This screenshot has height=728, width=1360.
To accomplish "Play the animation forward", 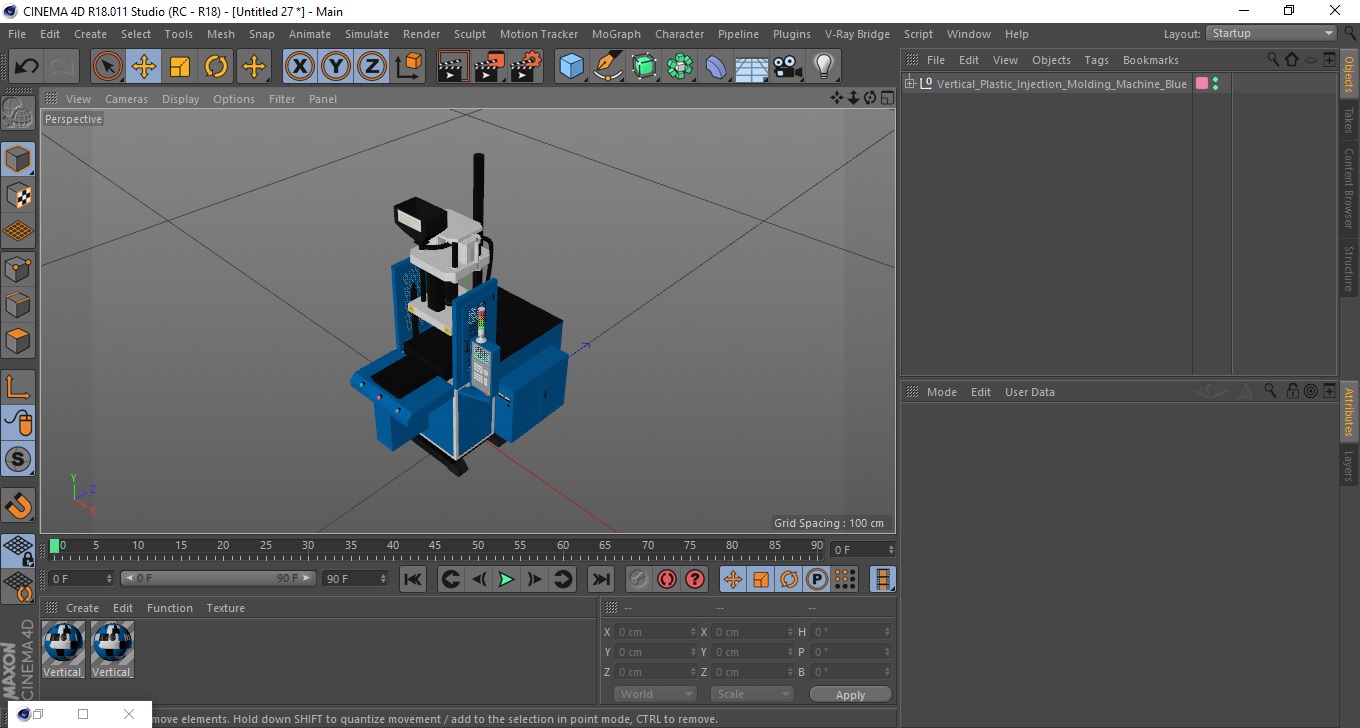I will tap(507, 579).
